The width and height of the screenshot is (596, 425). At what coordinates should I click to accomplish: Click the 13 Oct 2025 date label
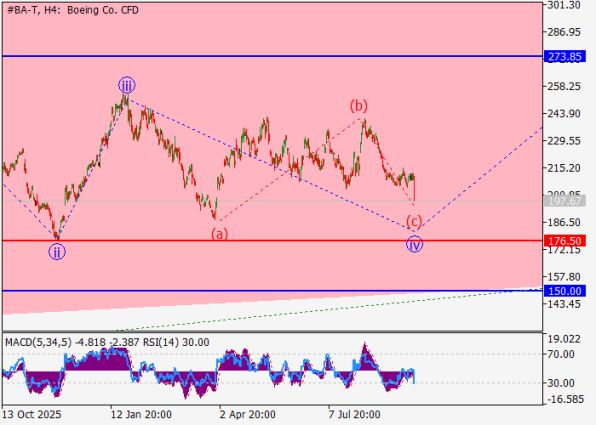32,414
